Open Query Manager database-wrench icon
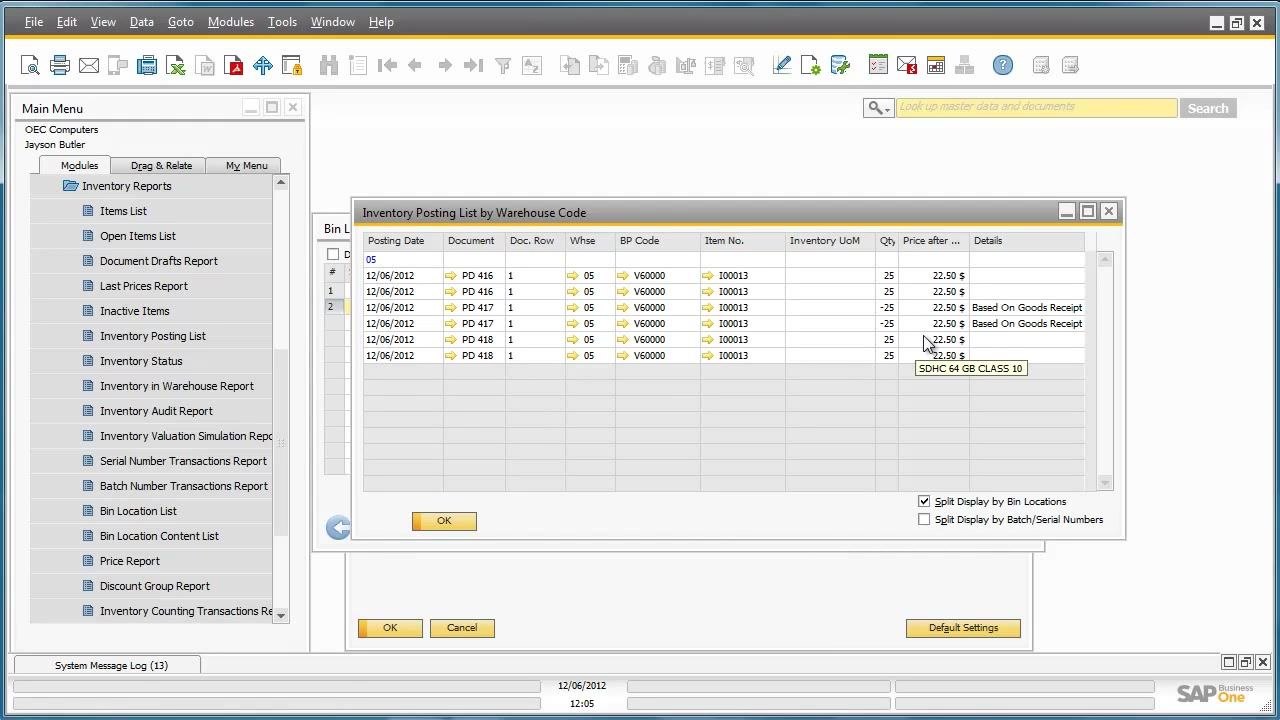The image size is (1280, 720). click(840, 66)
